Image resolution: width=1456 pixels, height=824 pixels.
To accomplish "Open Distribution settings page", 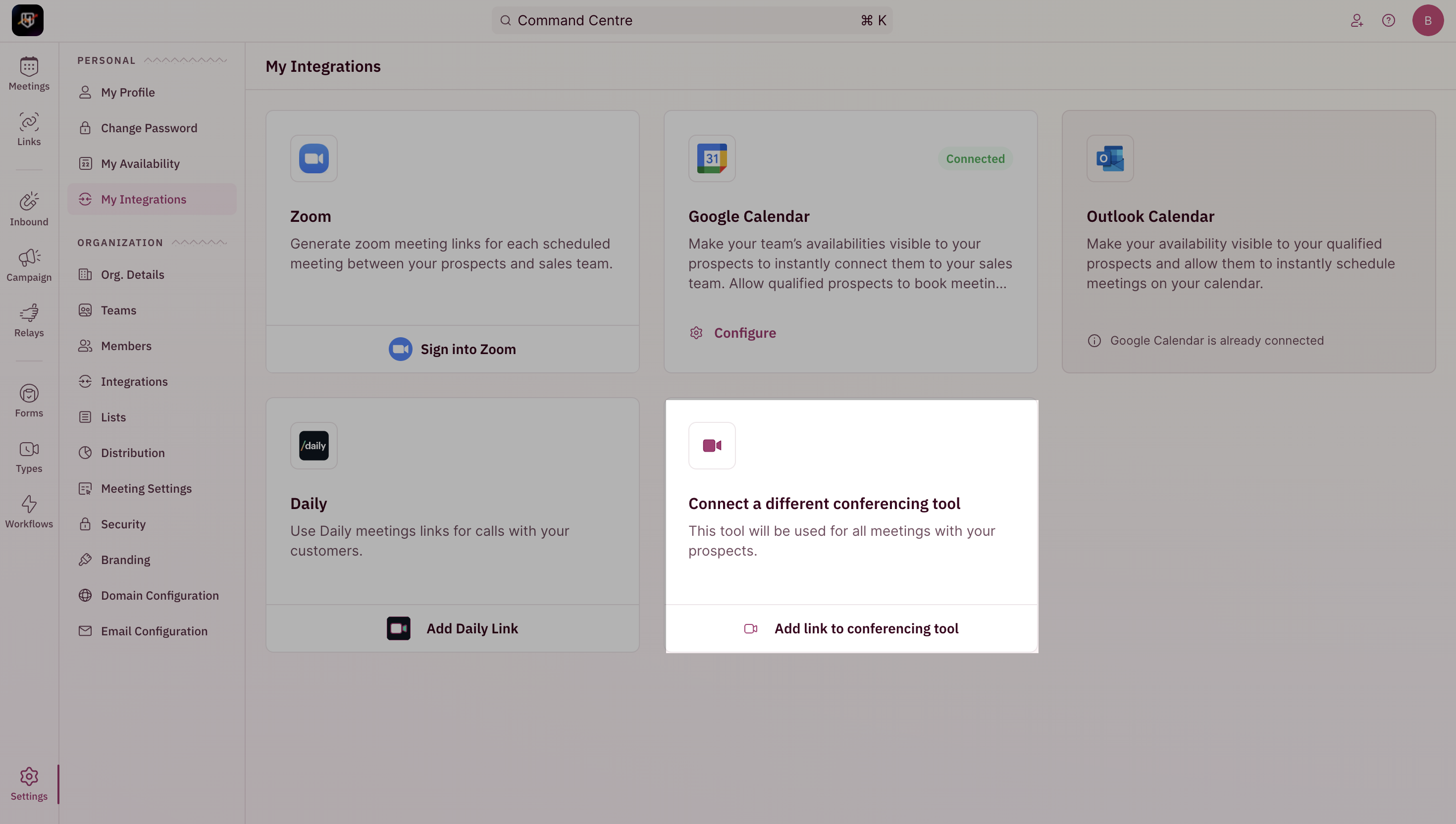I will 152,453.
